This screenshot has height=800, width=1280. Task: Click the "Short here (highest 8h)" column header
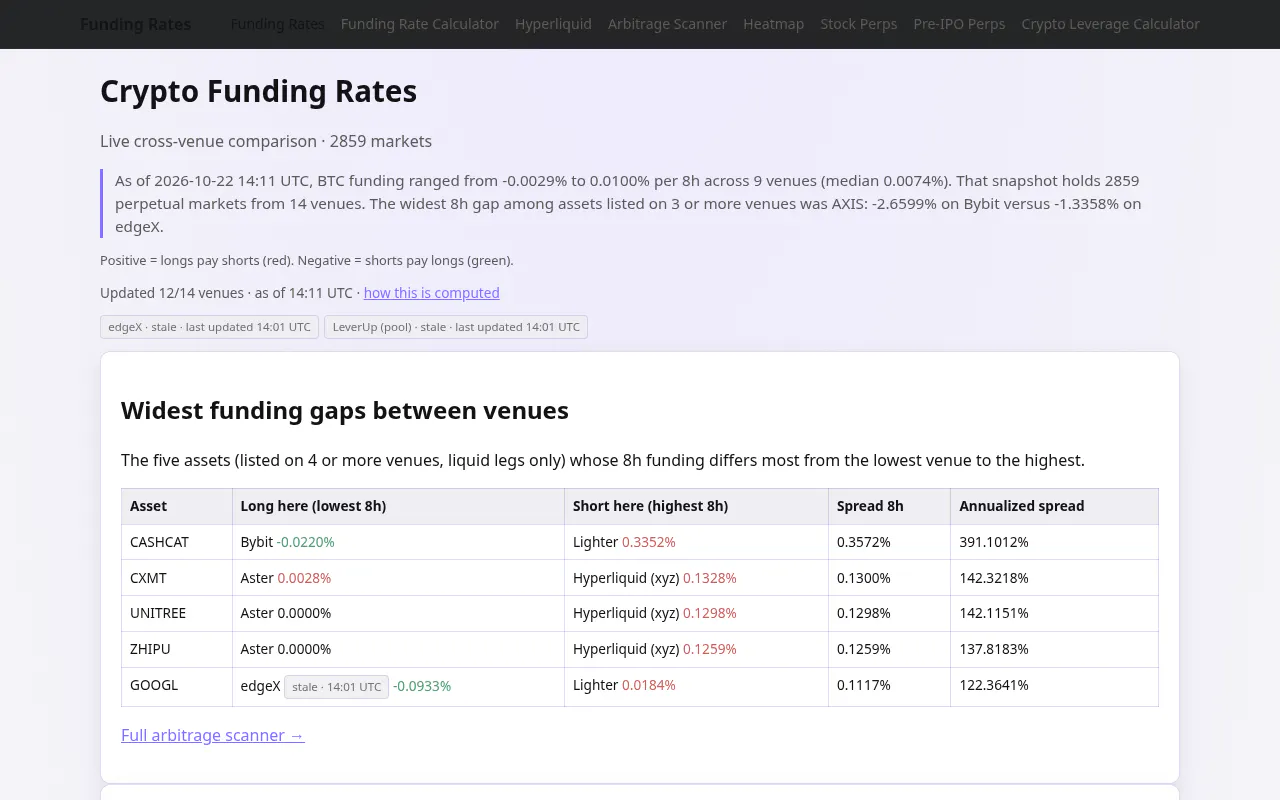(x=696, y=506)
